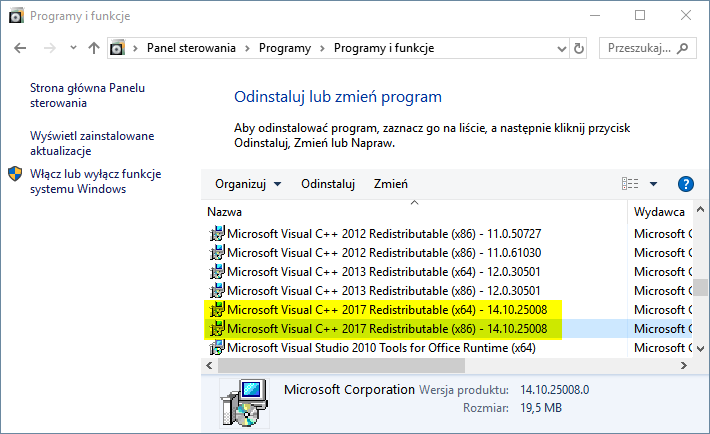Select Visual C++ 2012 Redistributable (x86) 11.0.50727

click(x=384, y=234)
